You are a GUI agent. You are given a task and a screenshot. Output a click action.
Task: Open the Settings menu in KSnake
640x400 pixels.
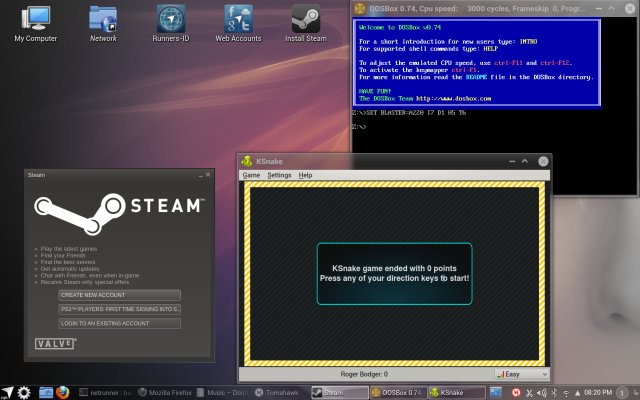coord(279,175)
